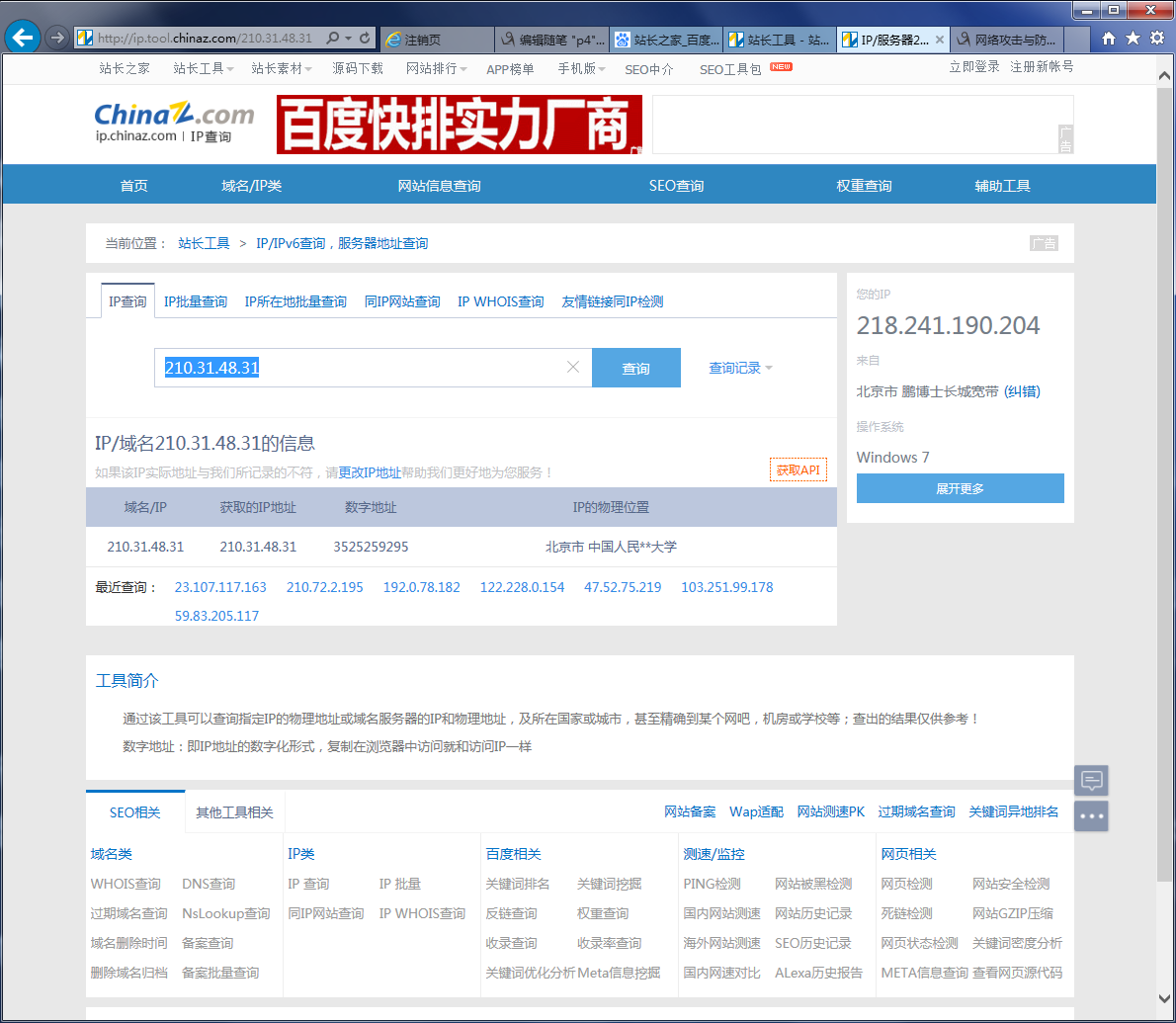Image resolution: width=1176 pixels, height=1023 pixels.
Task: Click the SEO工具包 top link
Action: 730,69
